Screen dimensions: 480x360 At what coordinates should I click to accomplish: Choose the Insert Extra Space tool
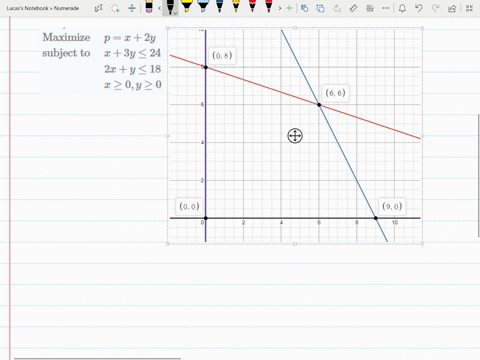(x=132, y=8)
